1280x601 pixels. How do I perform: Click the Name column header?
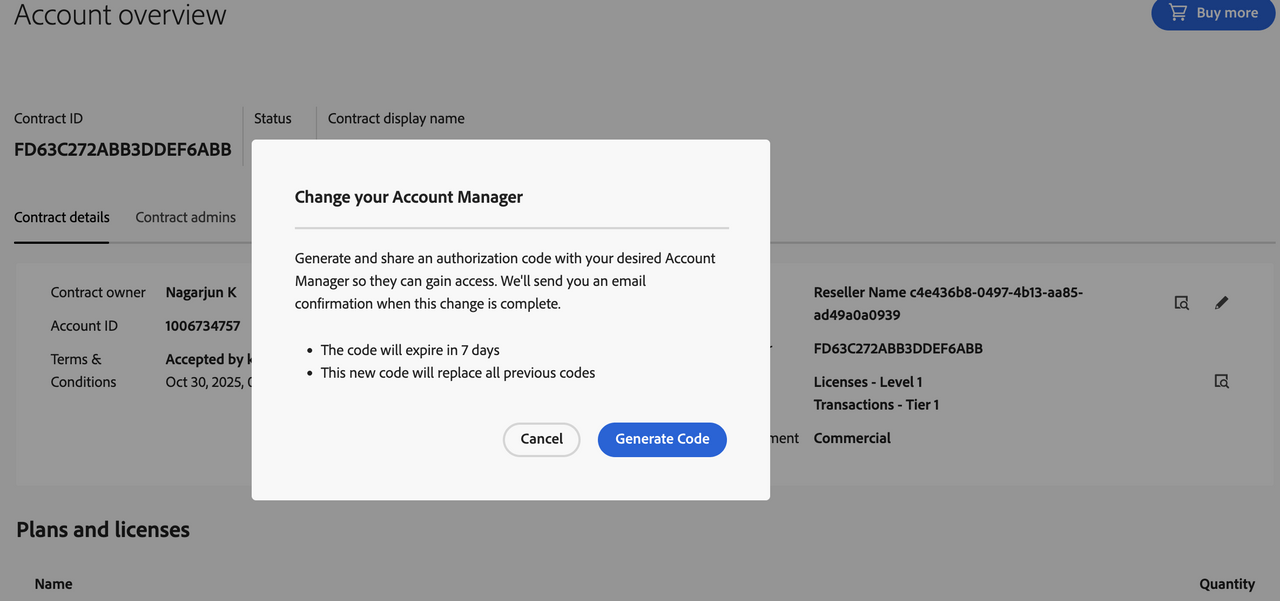[x=53, y=584]
